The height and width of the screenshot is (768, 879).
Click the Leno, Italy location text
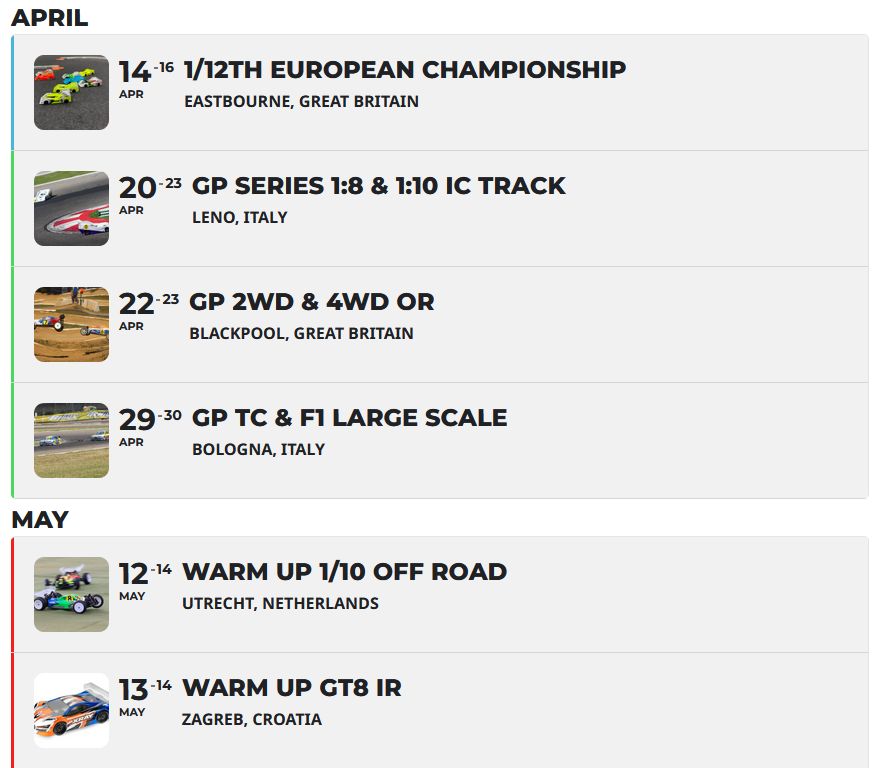240,218
